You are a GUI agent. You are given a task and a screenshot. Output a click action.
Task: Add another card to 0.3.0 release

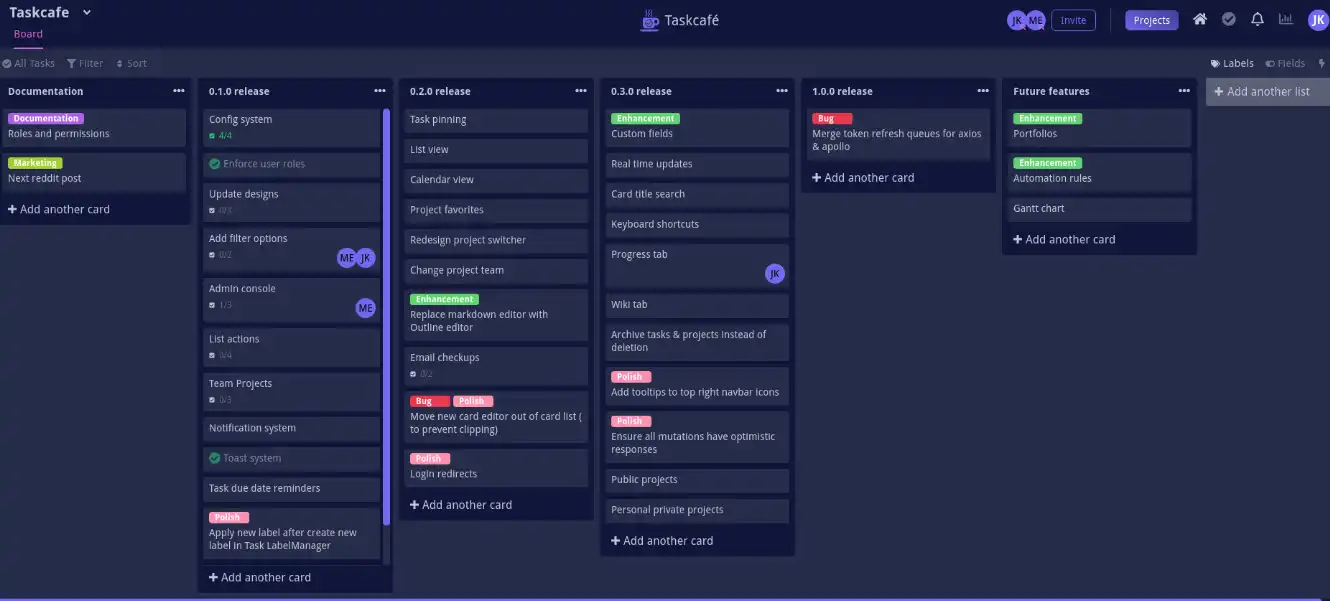pos(662,541)
